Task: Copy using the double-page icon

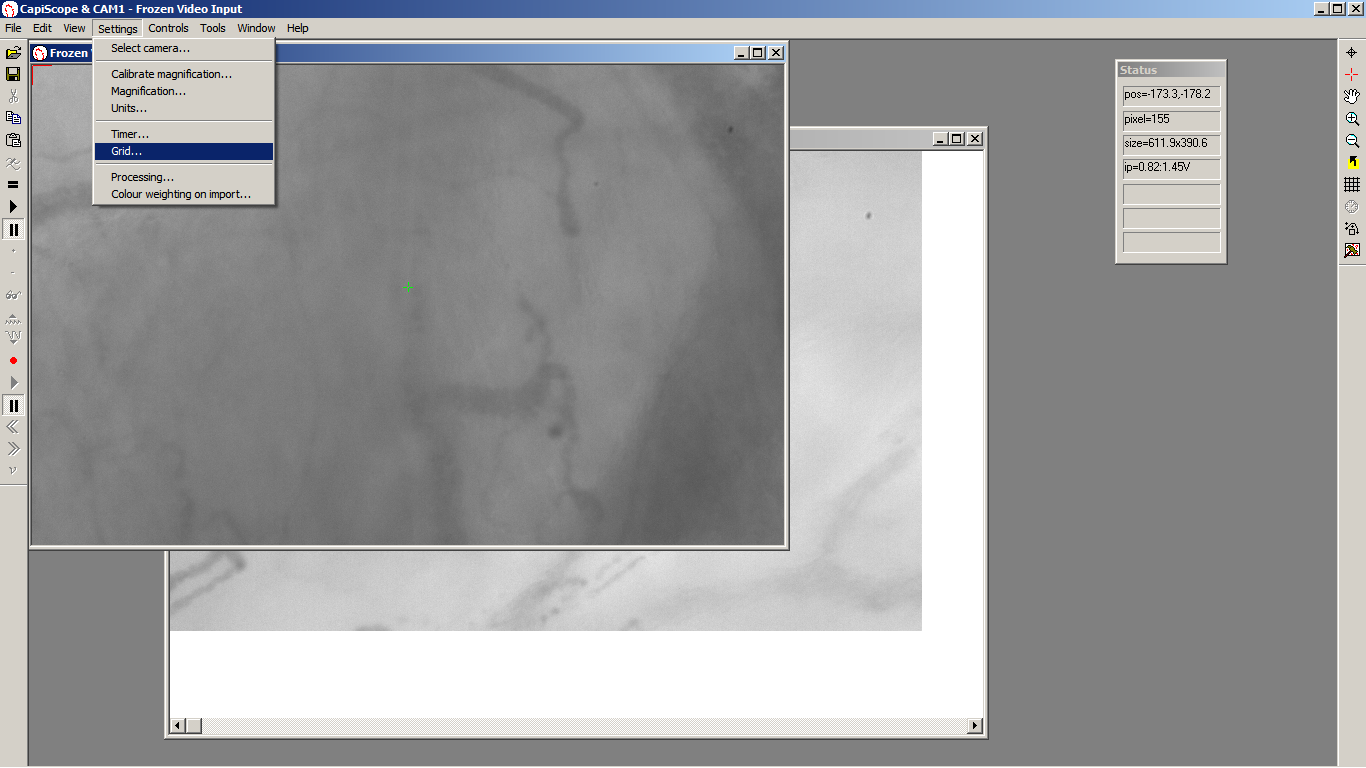Action: [x=13, y=118]
